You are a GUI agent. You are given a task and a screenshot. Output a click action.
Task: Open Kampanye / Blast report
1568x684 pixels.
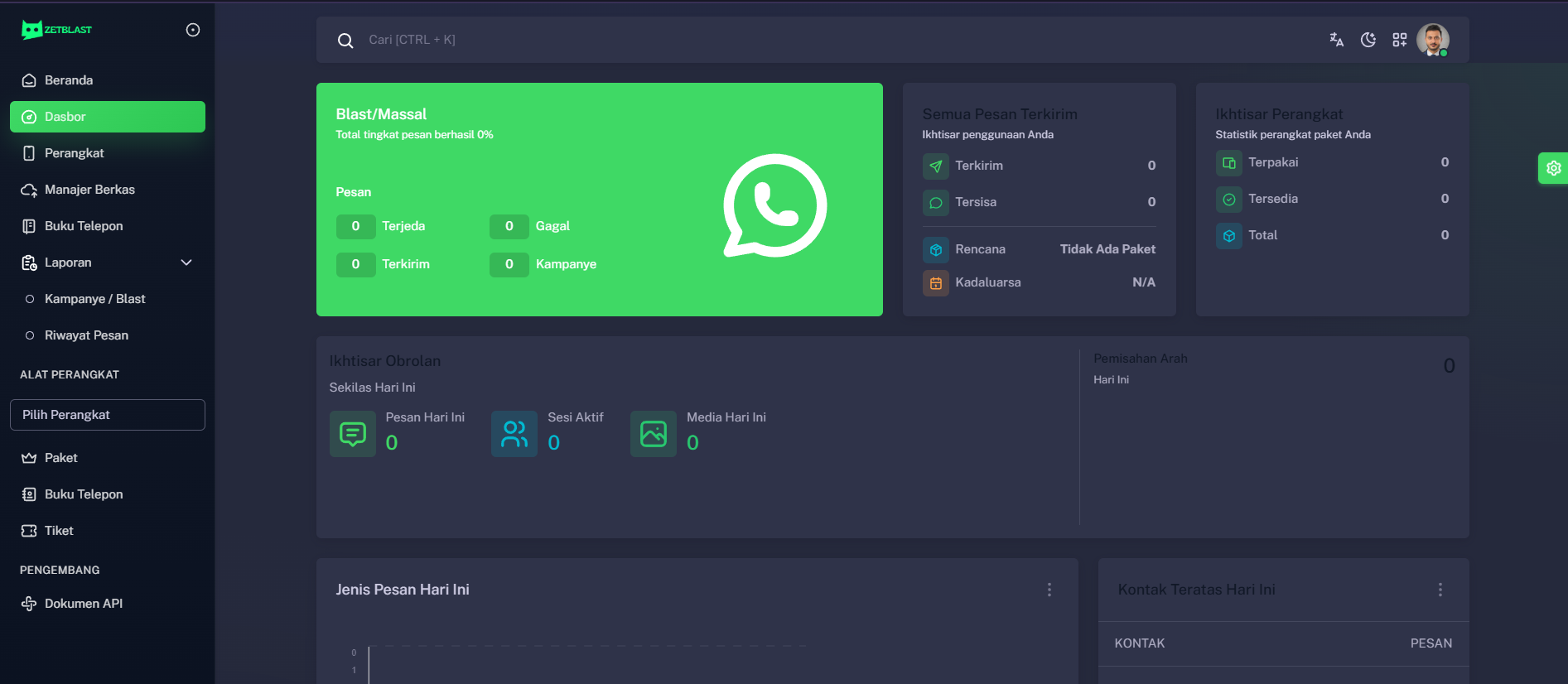(x=94, y=299)
